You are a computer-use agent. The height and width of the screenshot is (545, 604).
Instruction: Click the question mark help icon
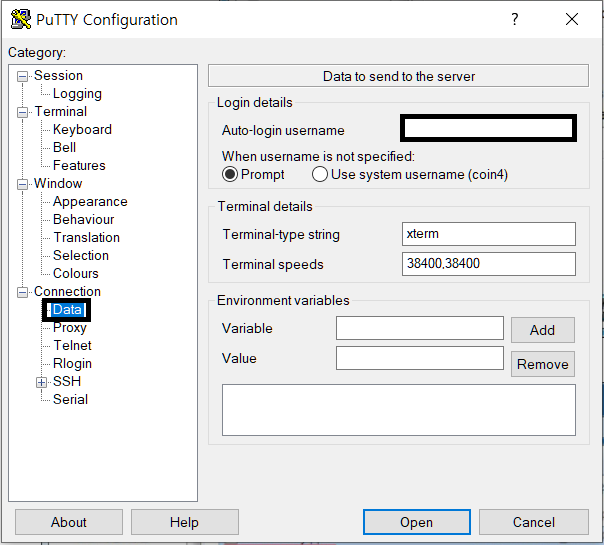pos(515,19)
